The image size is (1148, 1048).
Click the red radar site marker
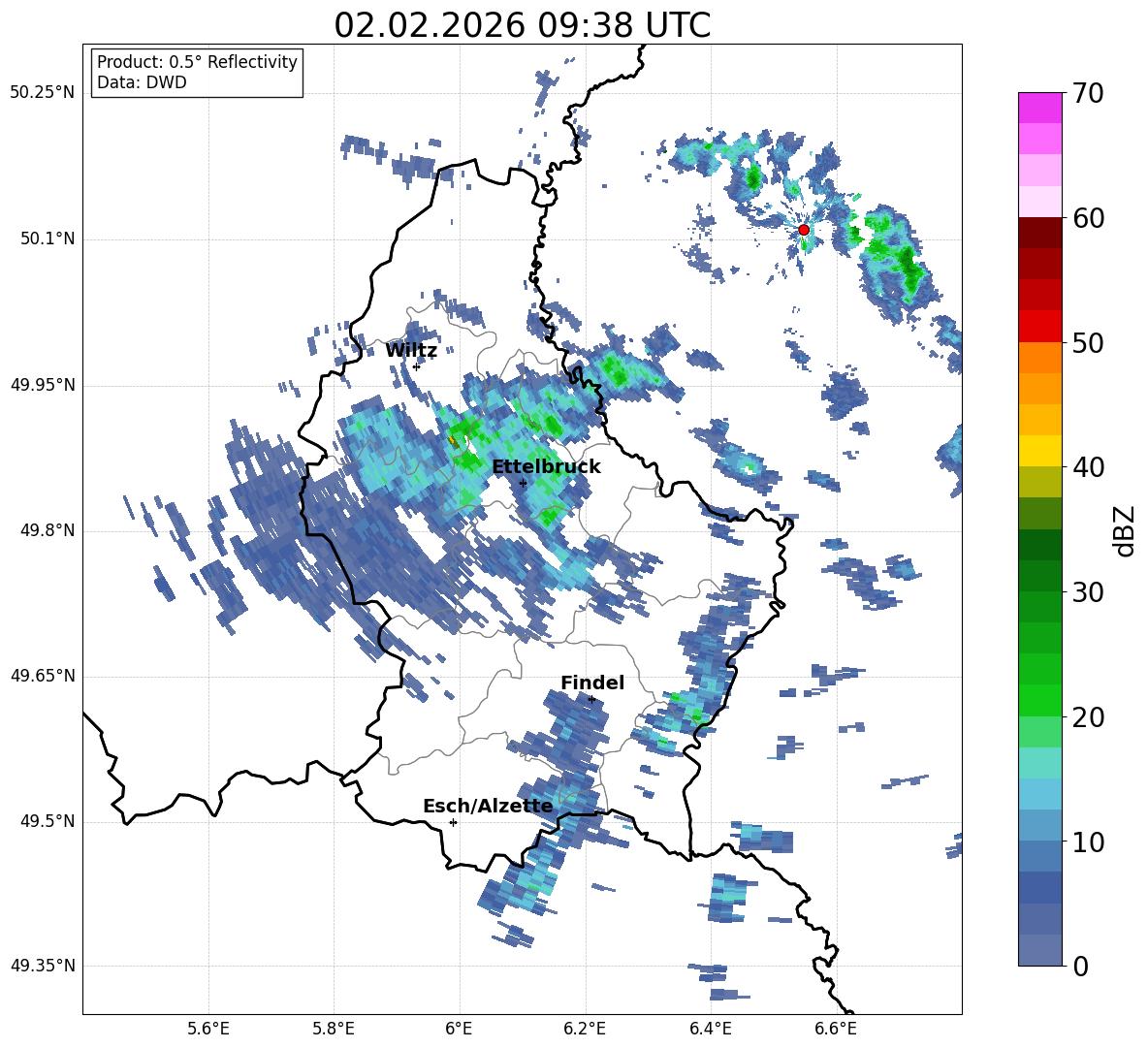803,230
